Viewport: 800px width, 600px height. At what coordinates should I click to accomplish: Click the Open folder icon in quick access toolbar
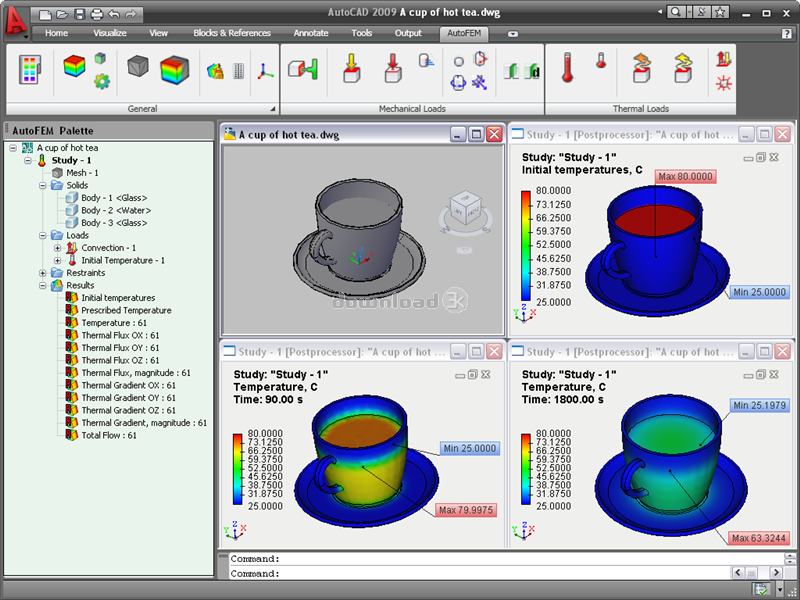[x=62, y=14]
